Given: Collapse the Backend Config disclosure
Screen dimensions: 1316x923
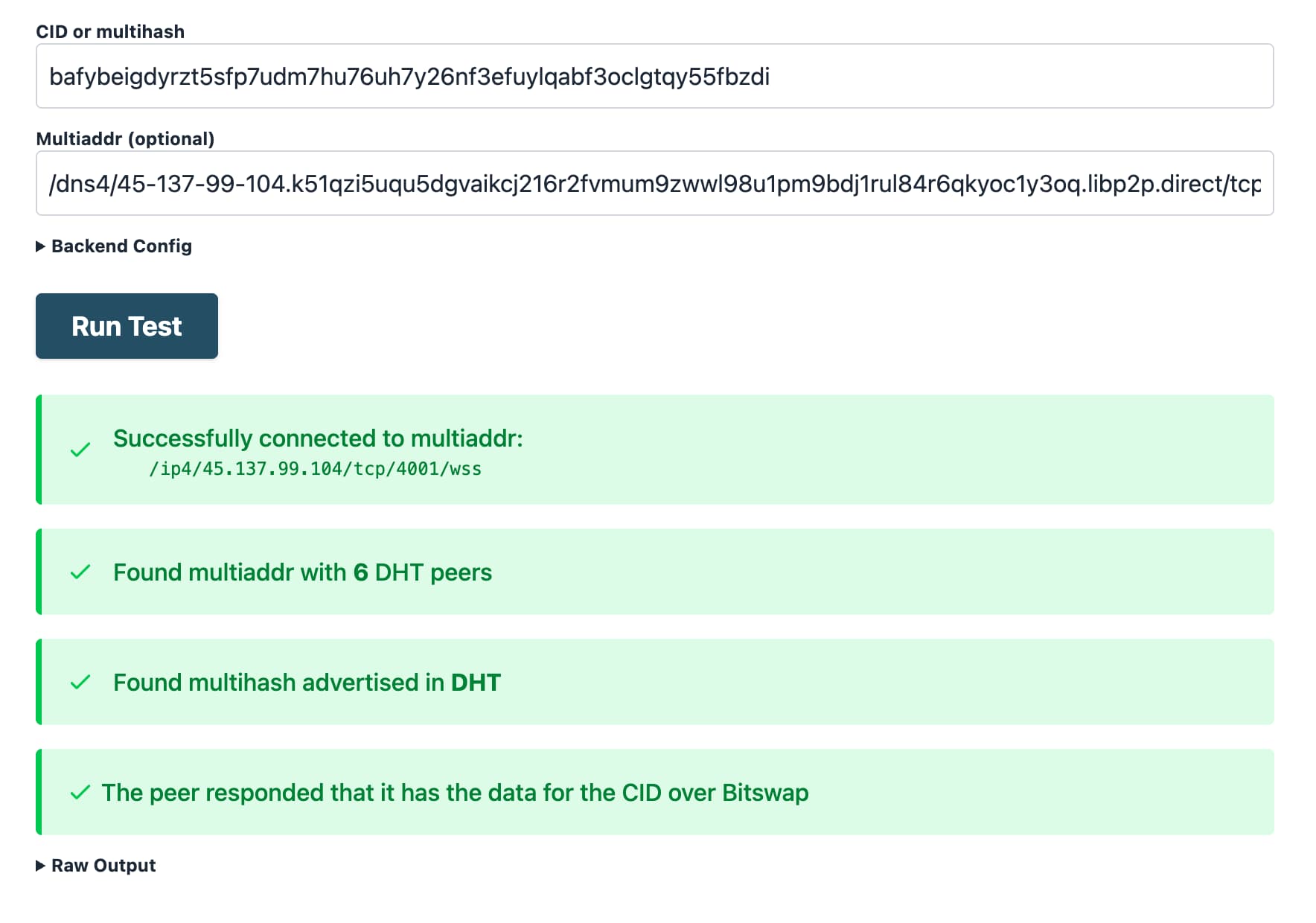Looking at the screenshot, I should pyautogui.click(x=121, y=246).
